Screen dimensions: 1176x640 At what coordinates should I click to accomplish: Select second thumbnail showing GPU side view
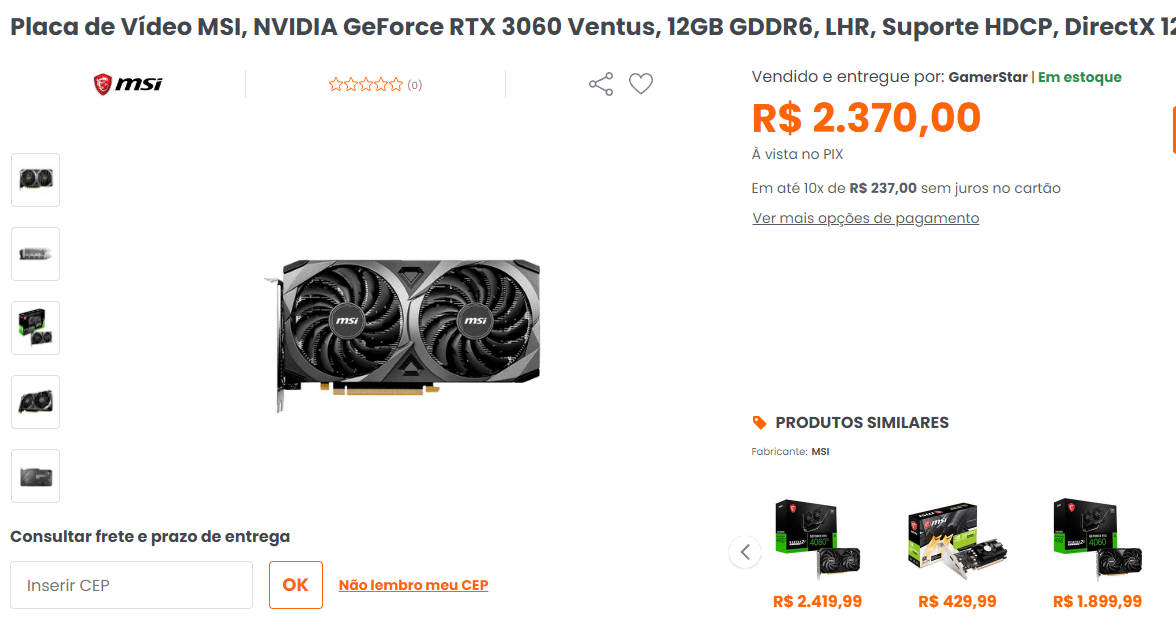click(35, 254)
